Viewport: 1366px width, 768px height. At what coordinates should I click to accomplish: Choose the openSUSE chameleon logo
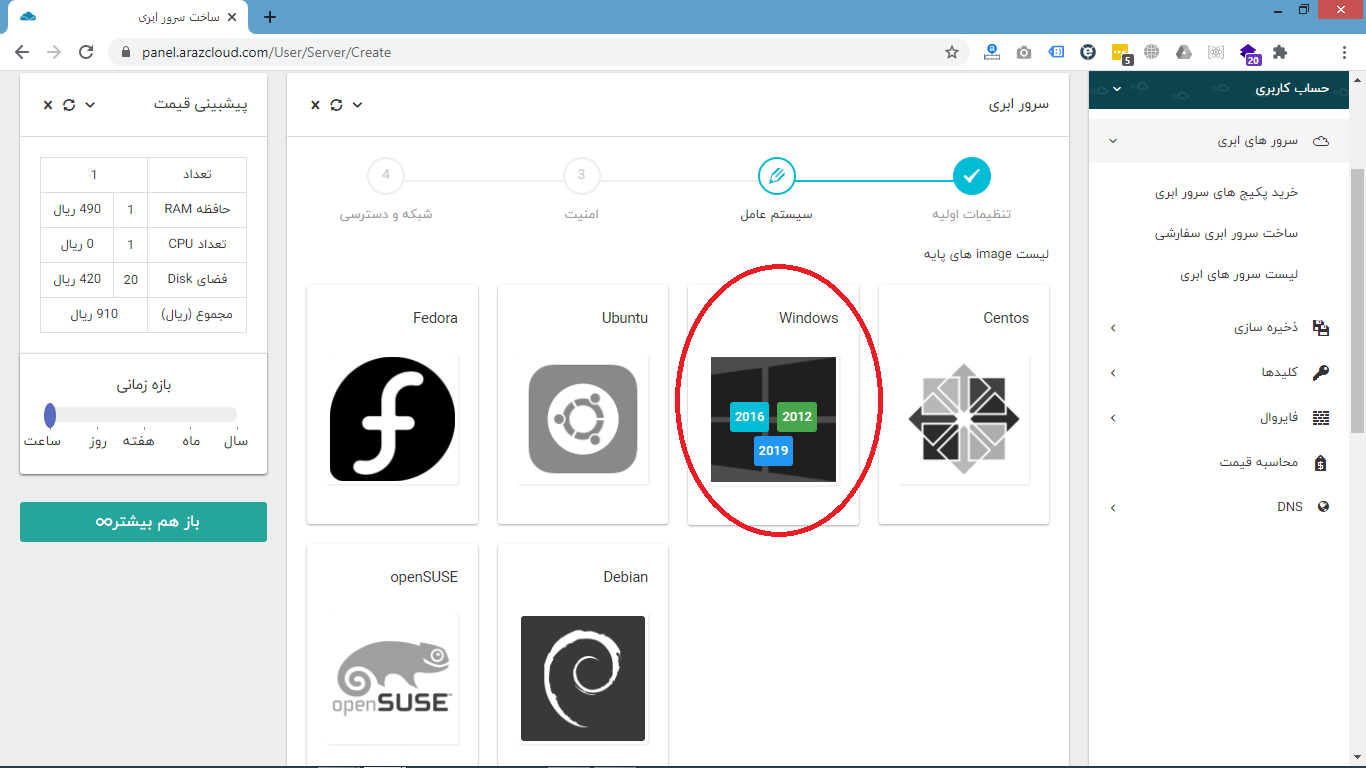[x=392, y=678]
